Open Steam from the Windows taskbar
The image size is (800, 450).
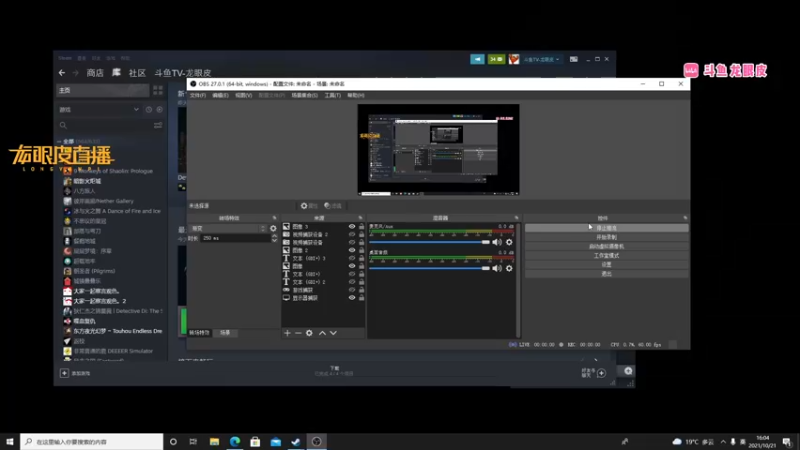pos(296,442)
